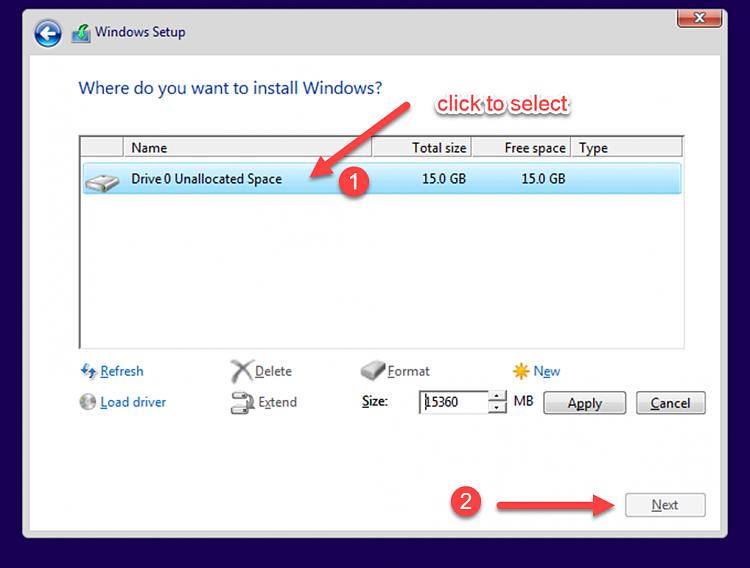Click the New partition star icon
750x568 pixels.
click(x=521, y=371)
